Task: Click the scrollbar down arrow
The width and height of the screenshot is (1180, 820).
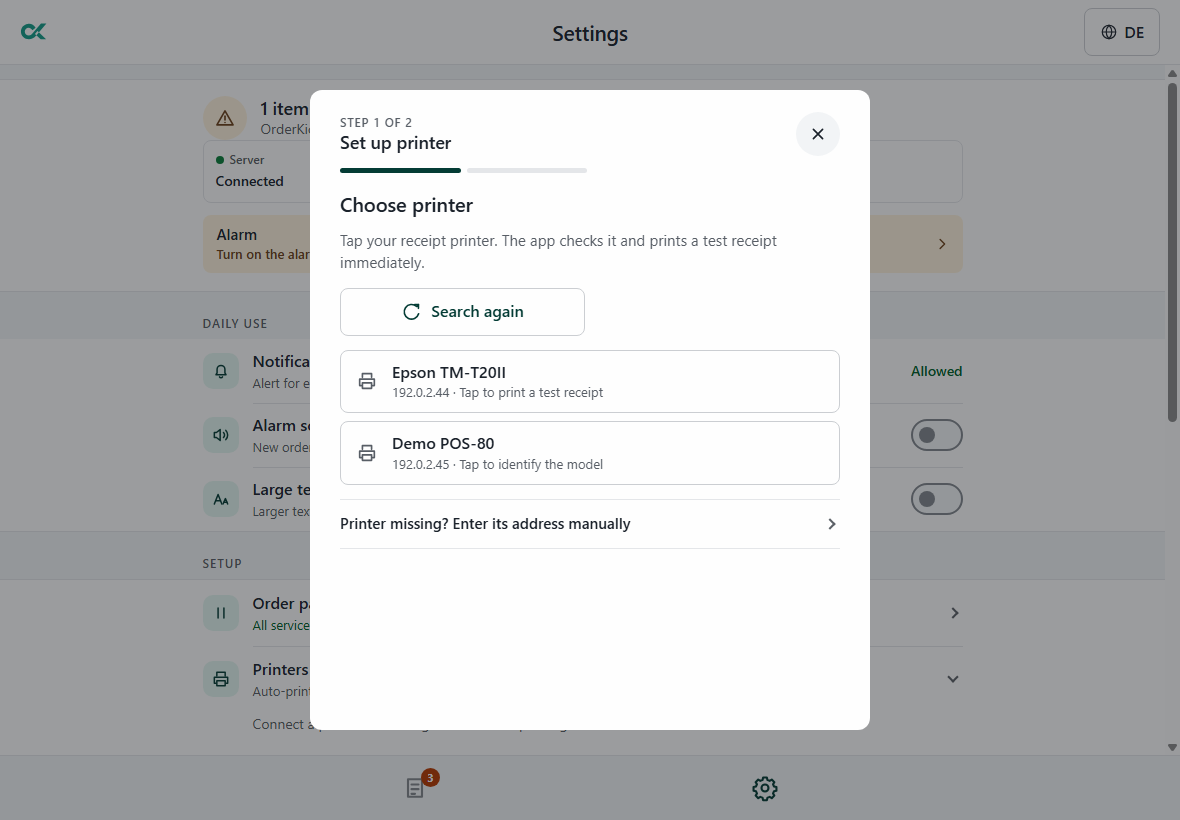Action: click(x=1172, y=748)
